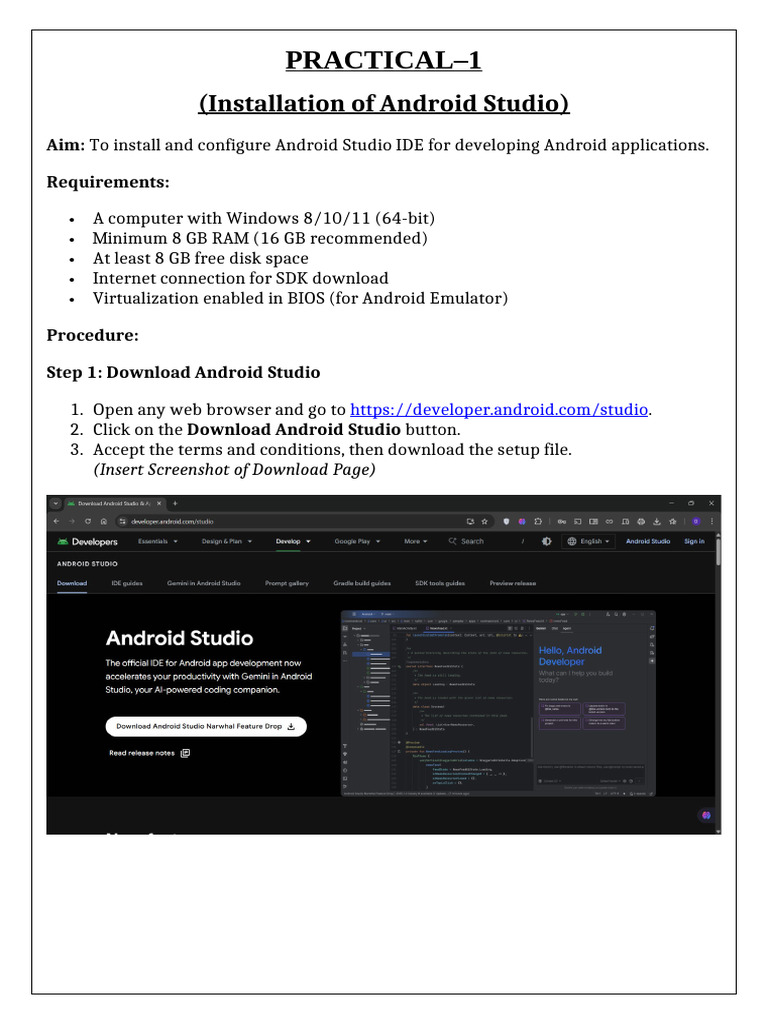768x1024 pixels.
Task: Click the ANDROID STUDIO section heading
Action: [x=87, y=564]
